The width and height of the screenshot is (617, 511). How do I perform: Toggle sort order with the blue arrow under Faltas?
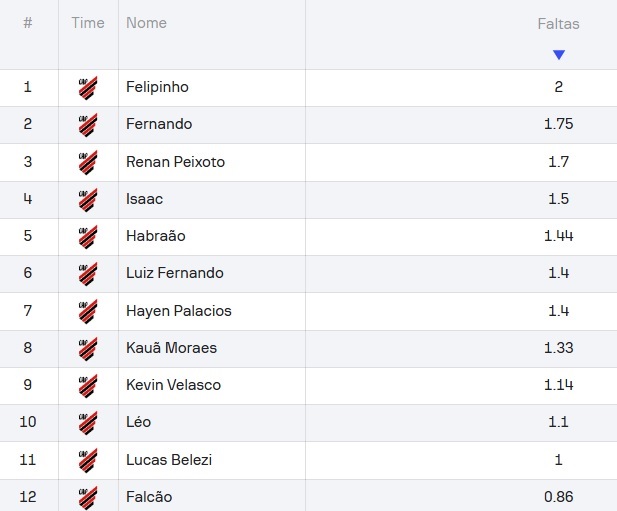coord(559,55)
